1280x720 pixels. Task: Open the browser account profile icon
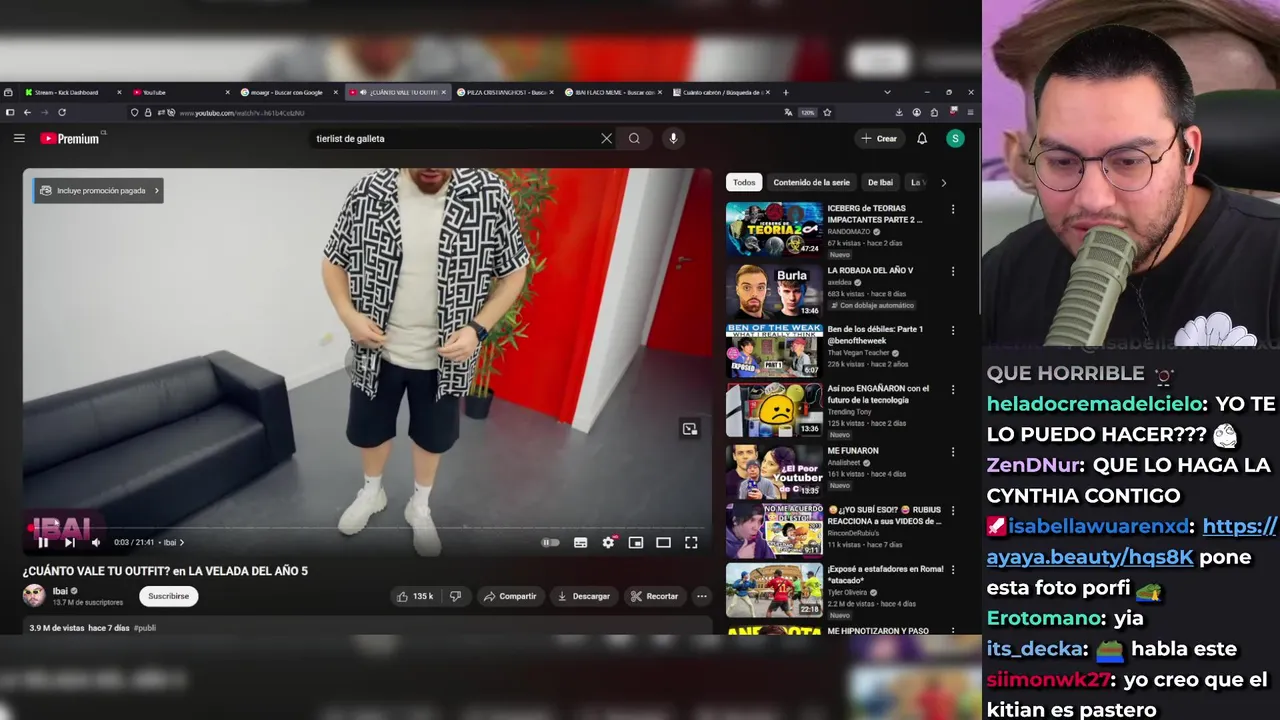click(x=916, y=112)
